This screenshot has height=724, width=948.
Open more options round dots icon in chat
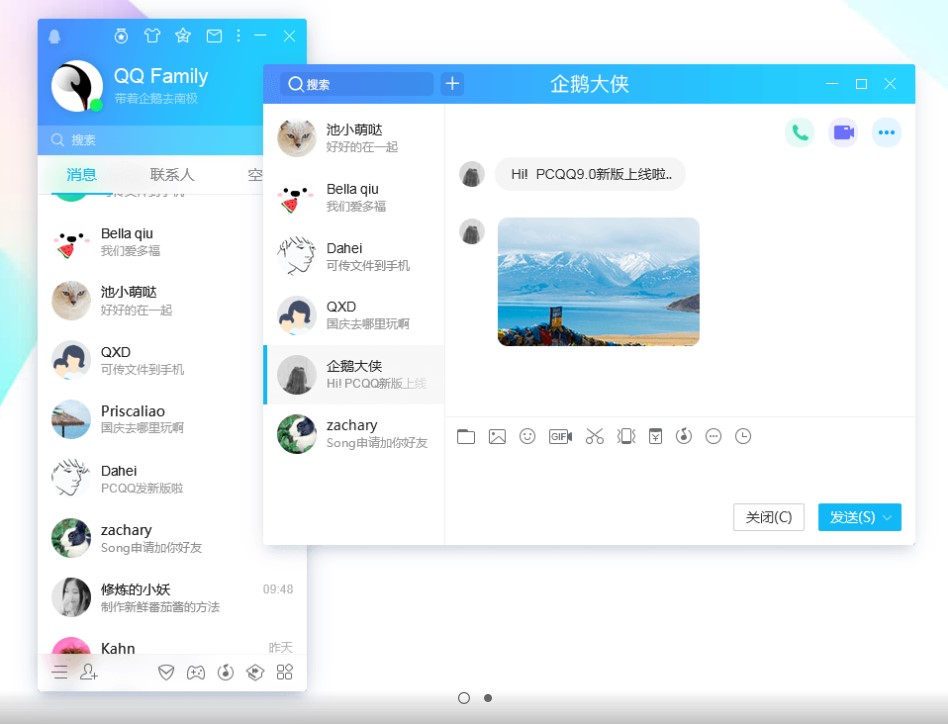coord(887,132)
